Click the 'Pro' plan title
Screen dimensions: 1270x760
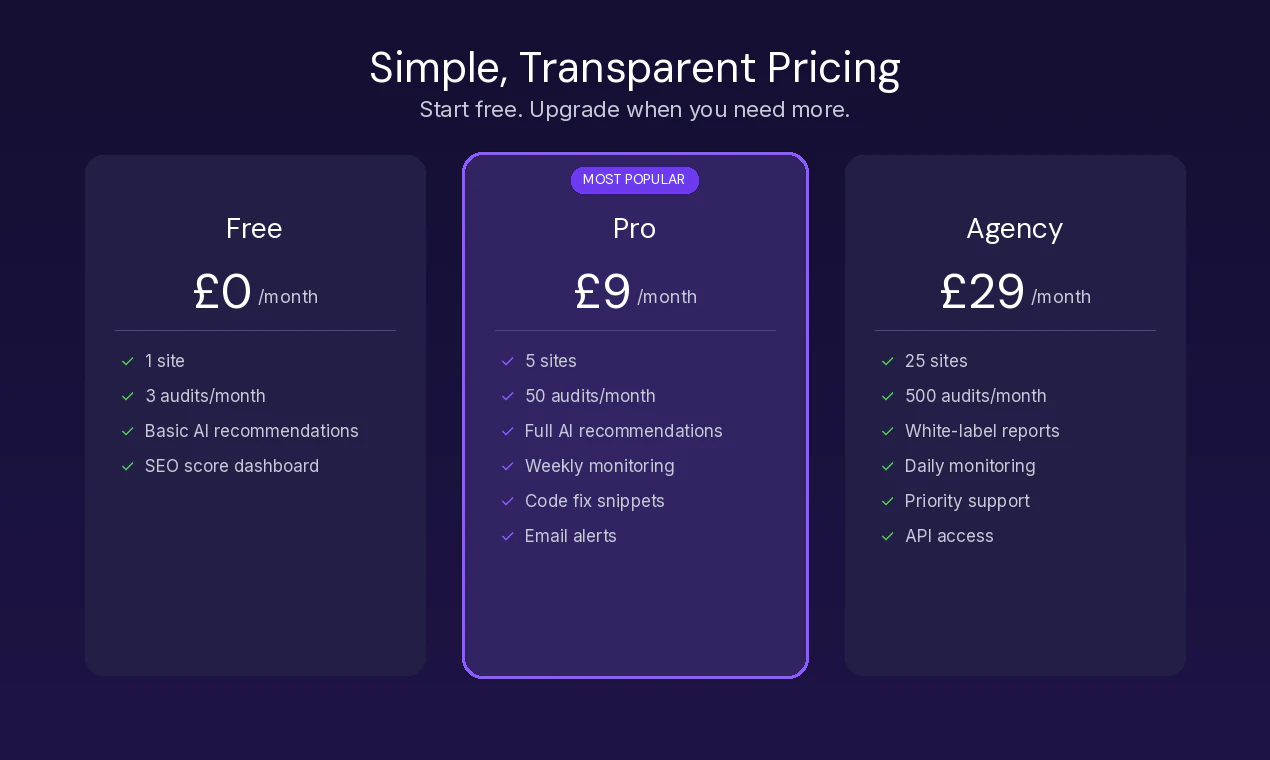click(x=634, y=228)
